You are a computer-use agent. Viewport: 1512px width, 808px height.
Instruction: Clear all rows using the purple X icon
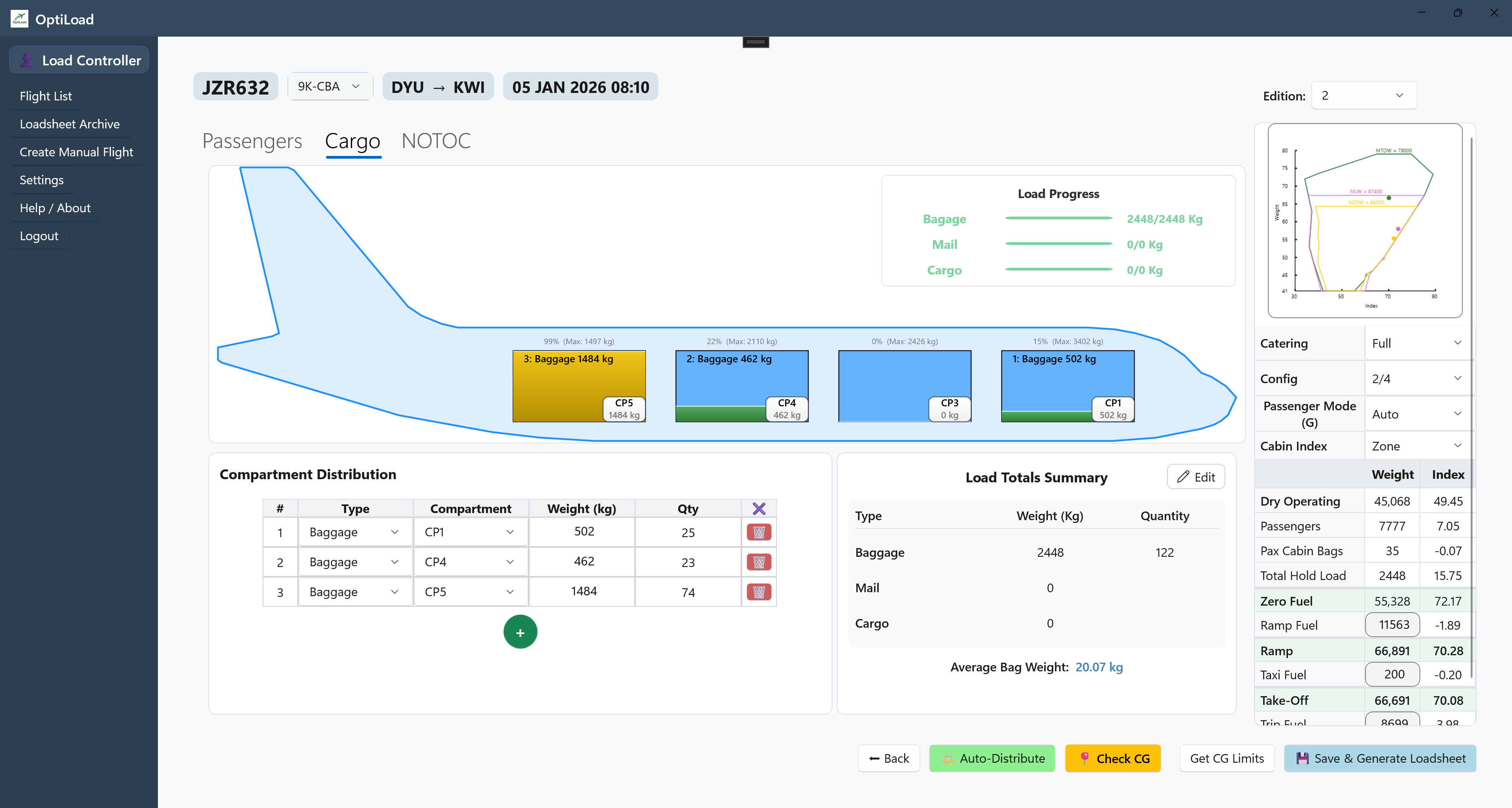click(x=759, y=508)
